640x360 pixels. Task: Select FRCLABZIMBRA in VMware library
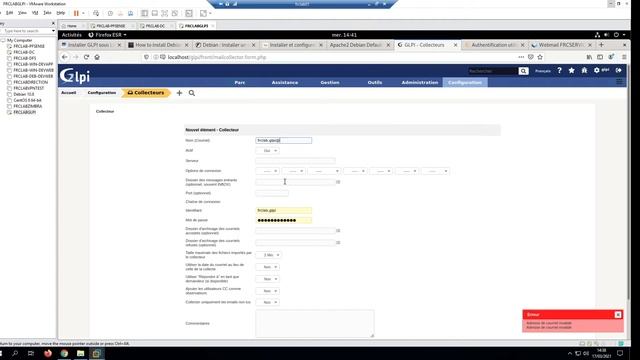point(28,106)
